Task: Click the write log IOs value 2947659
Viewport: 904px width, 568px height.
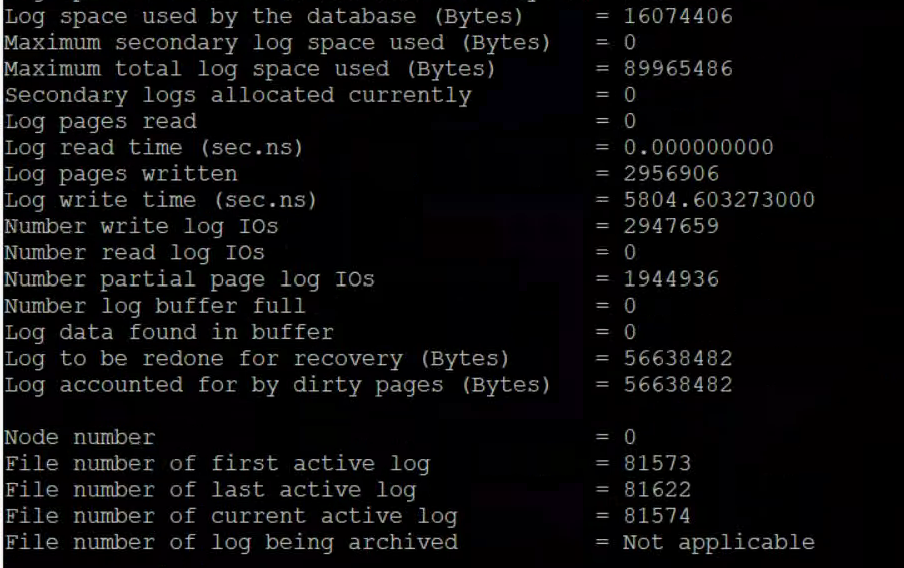Action: 670,226
